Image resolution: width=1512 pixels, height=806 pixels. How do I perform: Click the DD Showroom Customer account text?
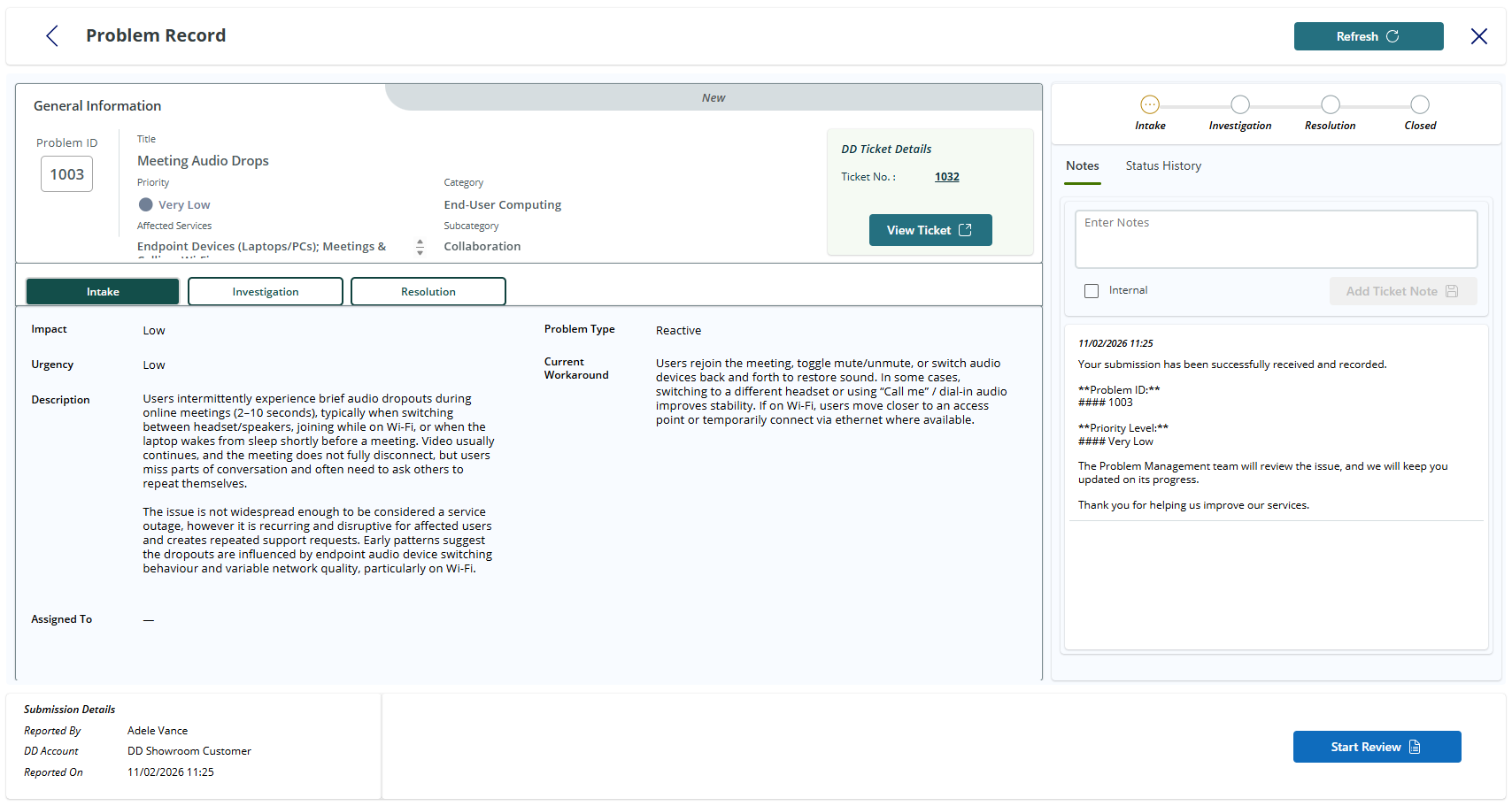tap(189, 751)
